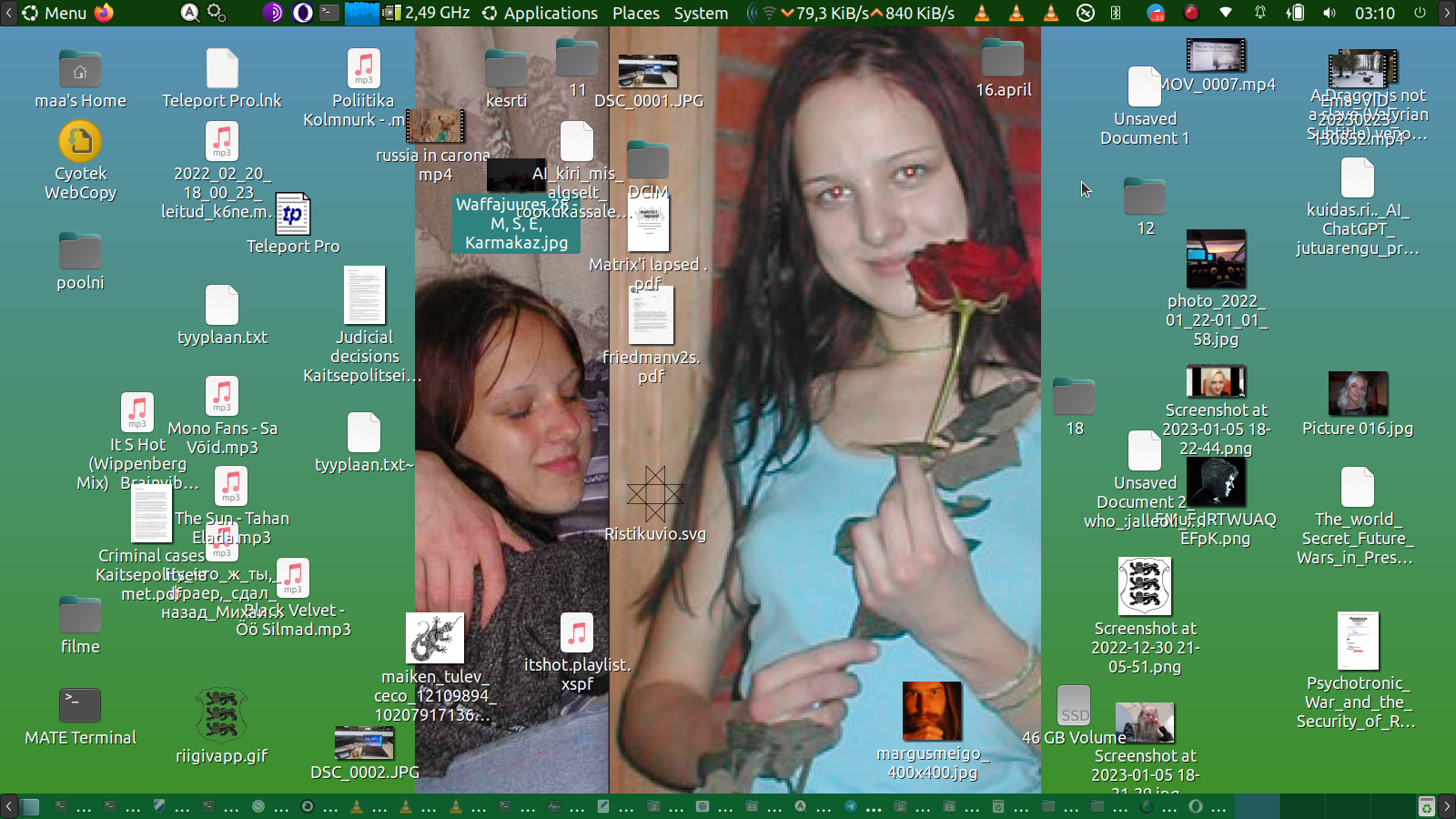Open the system load graph applet
1456x819 pixels.
(362, 13)
